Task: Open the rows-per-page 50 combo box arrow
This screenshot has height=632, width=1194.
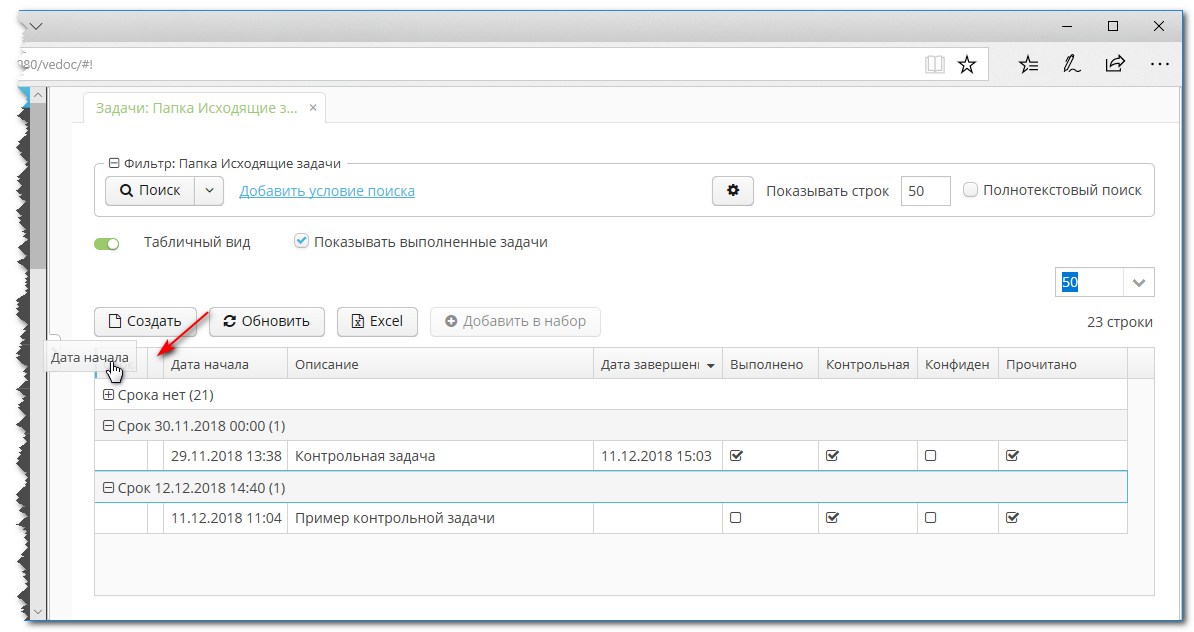Action: [1138, 283]
